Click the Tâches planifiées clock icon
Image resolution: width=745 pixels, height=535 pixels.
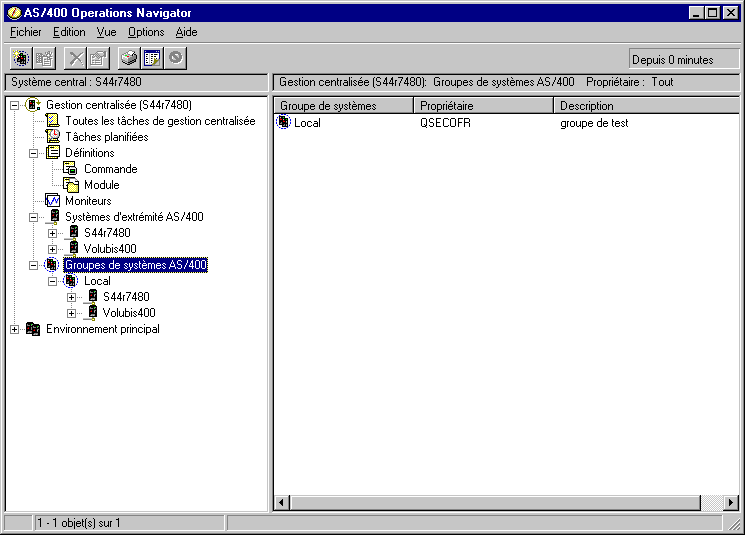coord(52,136)
